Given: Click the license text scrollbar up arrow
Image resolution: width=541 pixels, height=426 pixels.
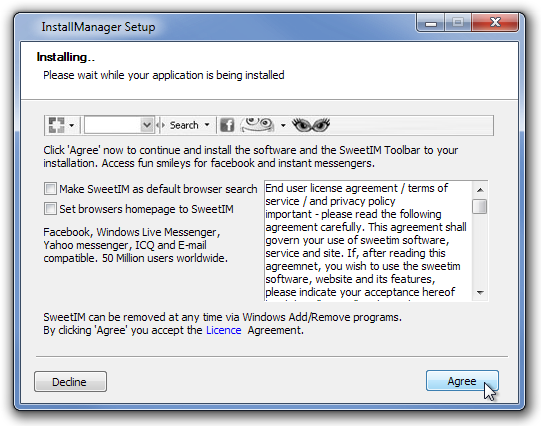Looking at the screenshot, I should click(x=480, y=189).
